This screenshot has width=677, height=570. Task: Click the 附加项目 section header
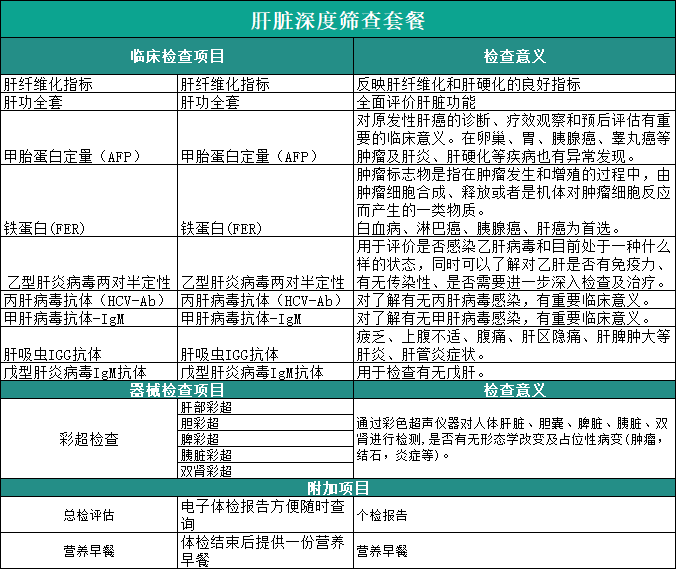pyautogui.click(x=338, y=488)
